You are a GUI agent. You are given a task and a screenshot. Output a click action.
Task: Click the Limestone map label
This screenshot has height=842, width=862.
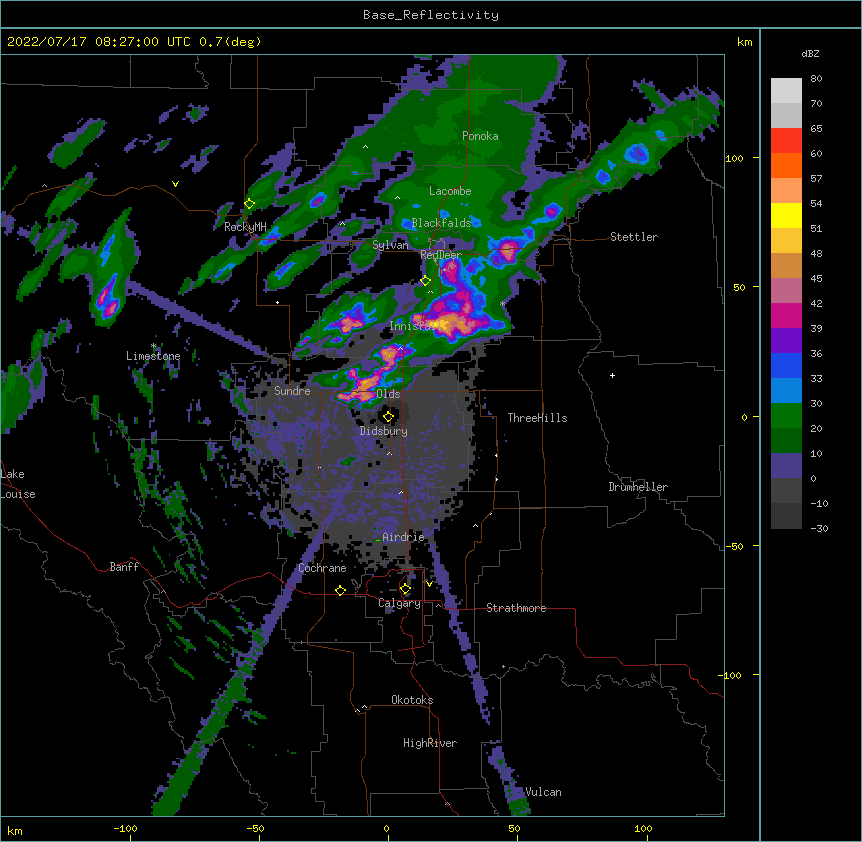153,356
